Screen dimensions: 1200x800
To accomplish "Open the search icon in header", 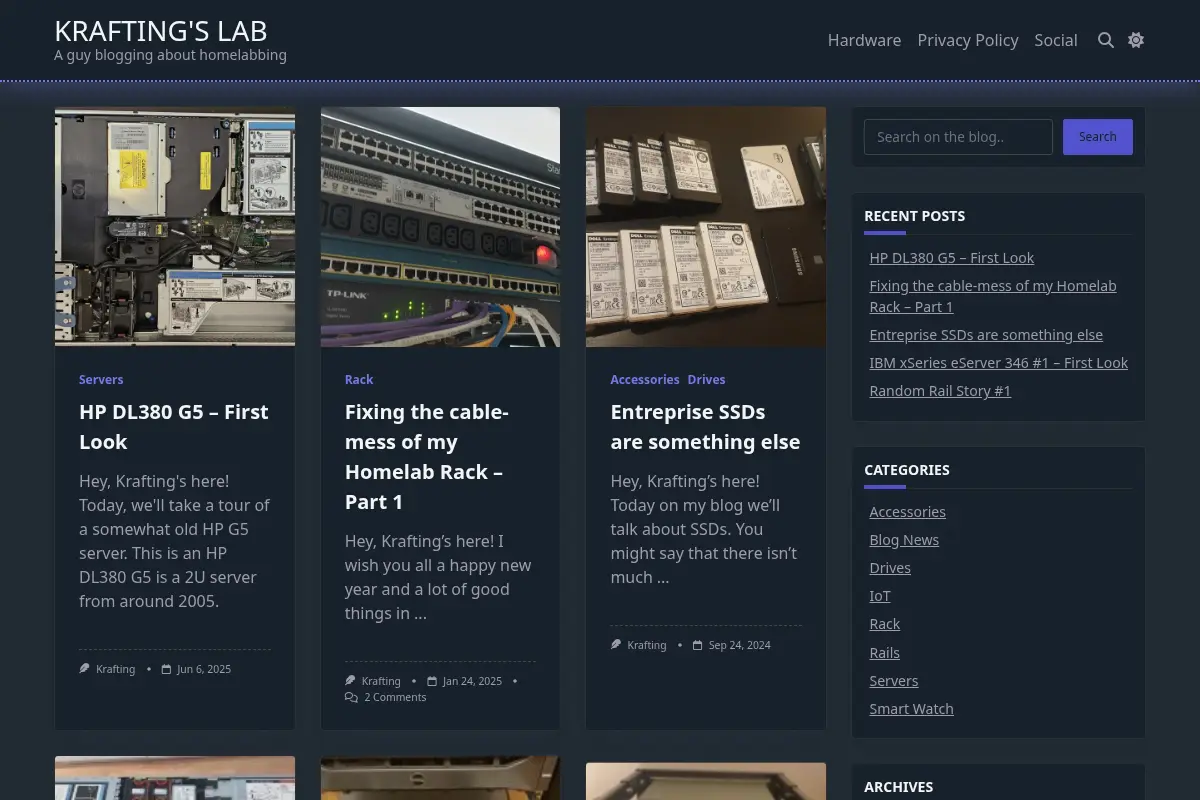I will click(1106, 40).
